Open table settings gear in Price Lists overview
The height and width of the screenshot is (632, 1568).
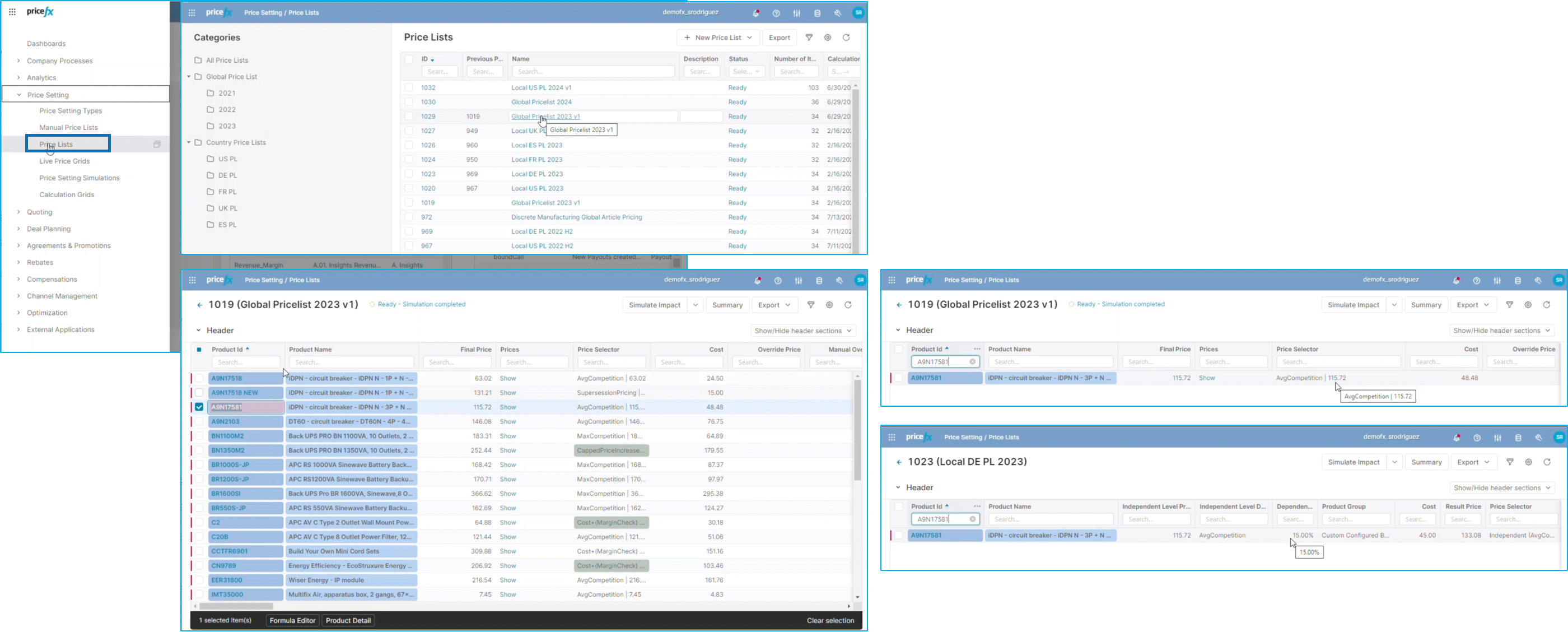point(828,38)
